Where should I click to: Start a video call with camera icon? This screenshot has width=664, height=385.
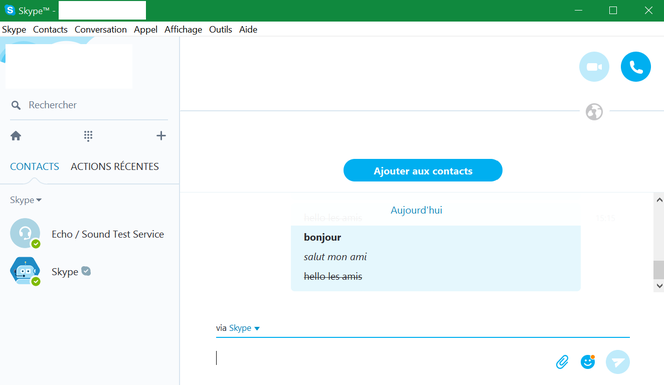594,66
